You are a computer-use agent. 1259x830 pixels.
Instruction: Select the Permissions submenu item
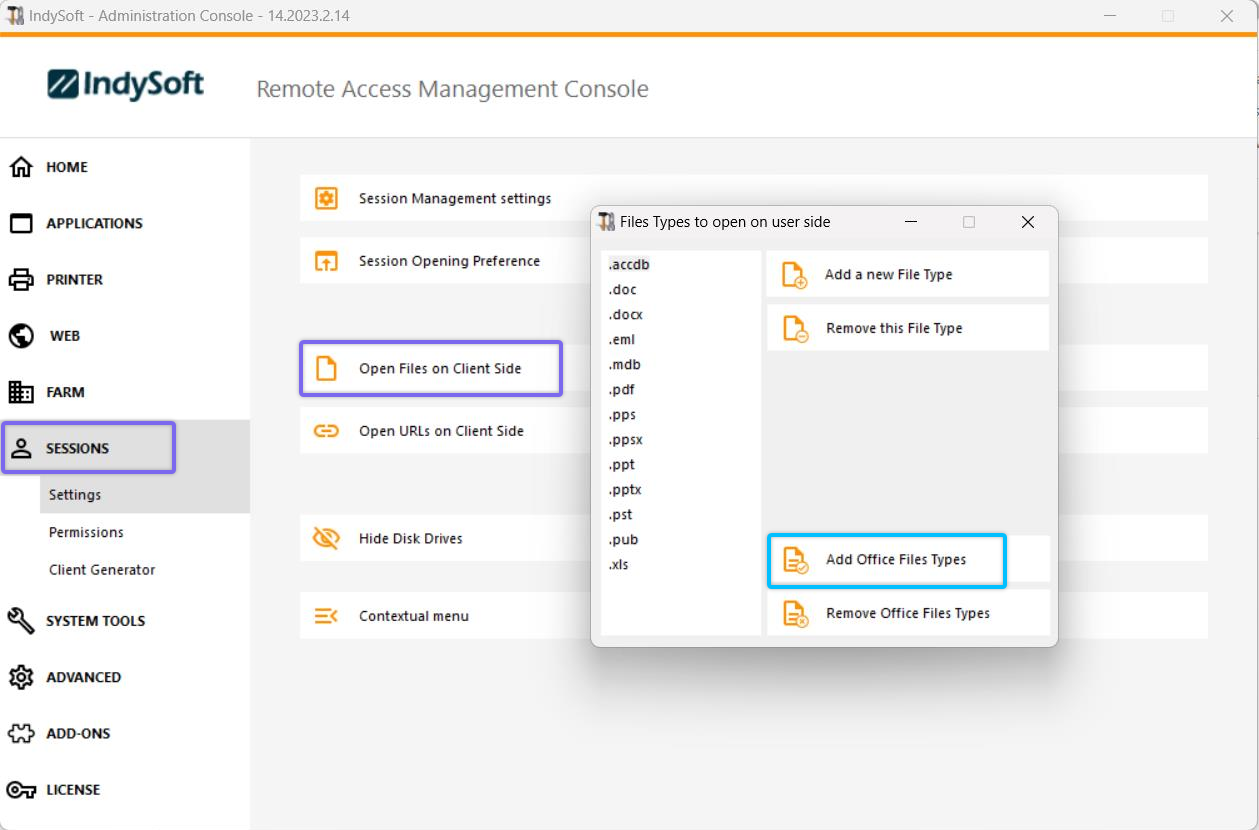coord(86,533)
